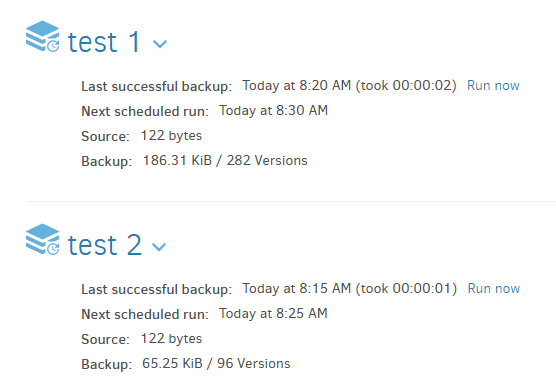Open the test 1 backup title
556x385 pixels.
tap(104, 42)
